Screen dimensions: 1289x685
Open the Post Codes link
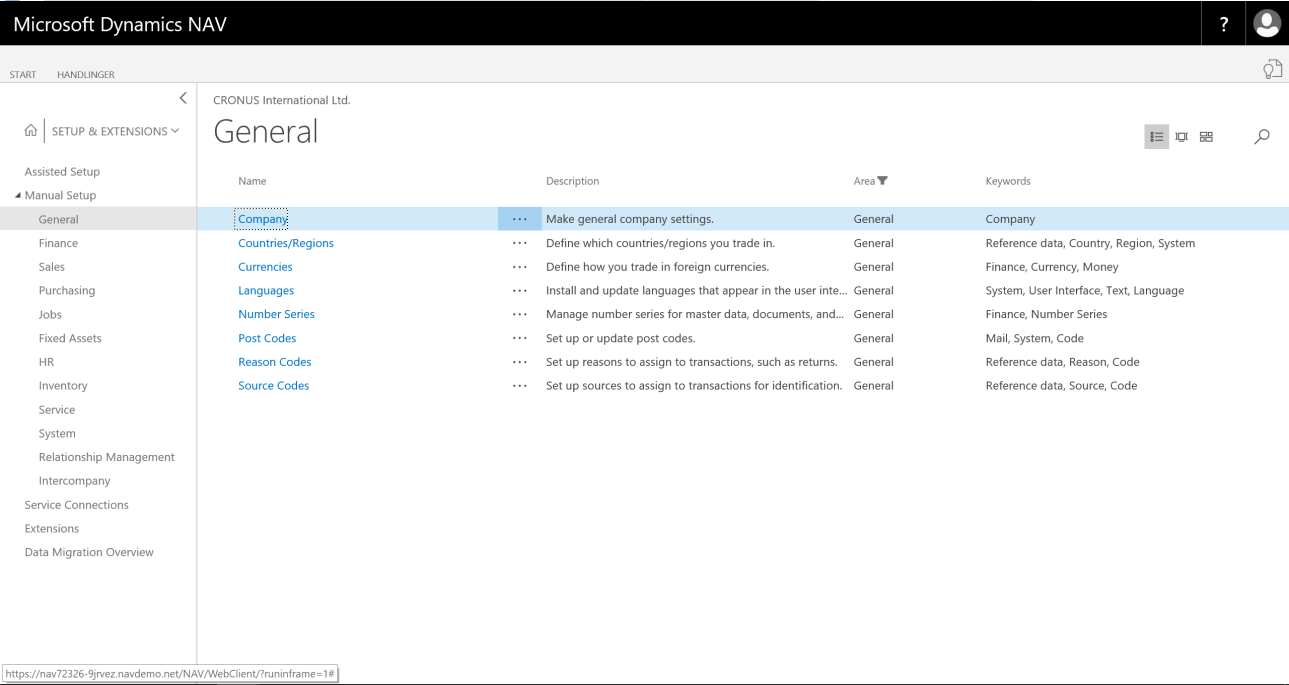coord(267,338)
